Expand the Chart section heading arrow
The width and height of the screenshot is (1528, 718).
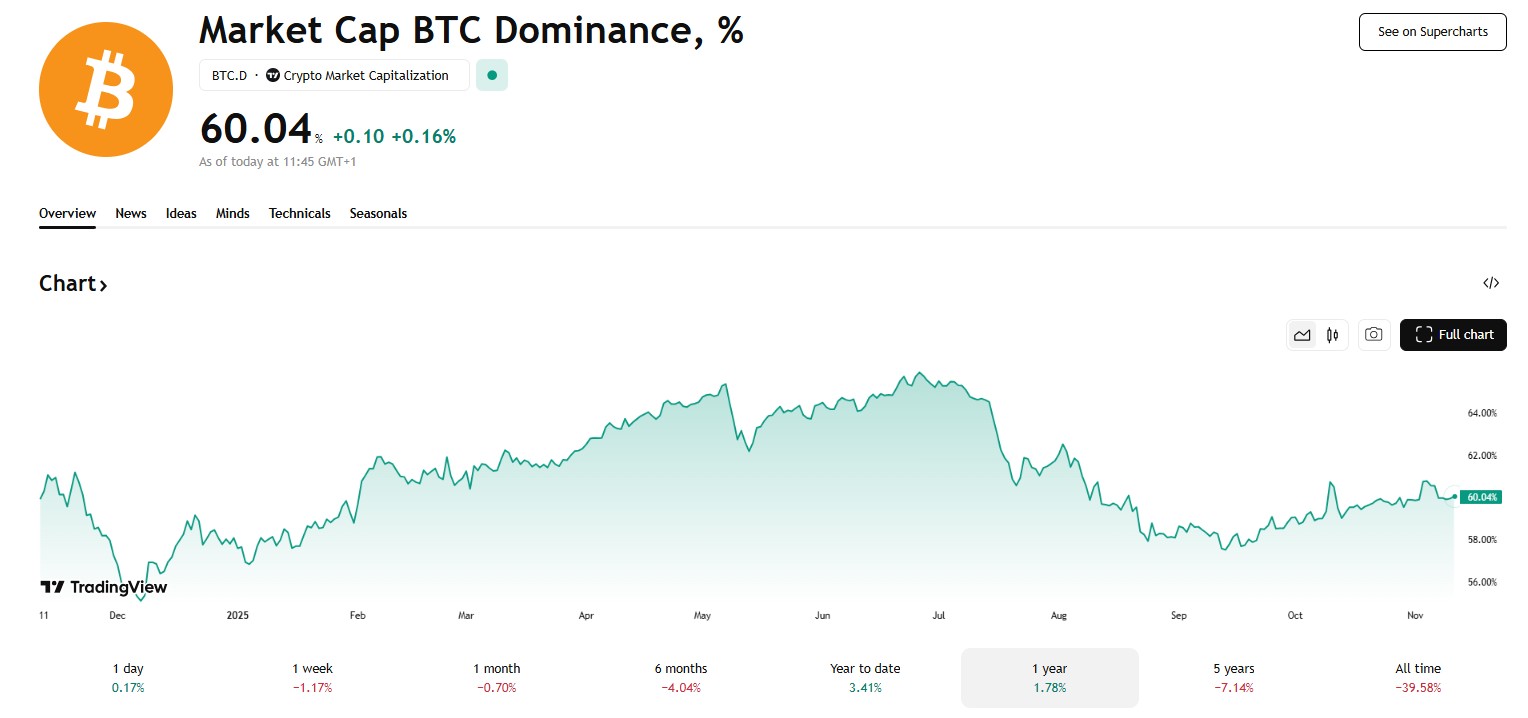click(103, 285)
